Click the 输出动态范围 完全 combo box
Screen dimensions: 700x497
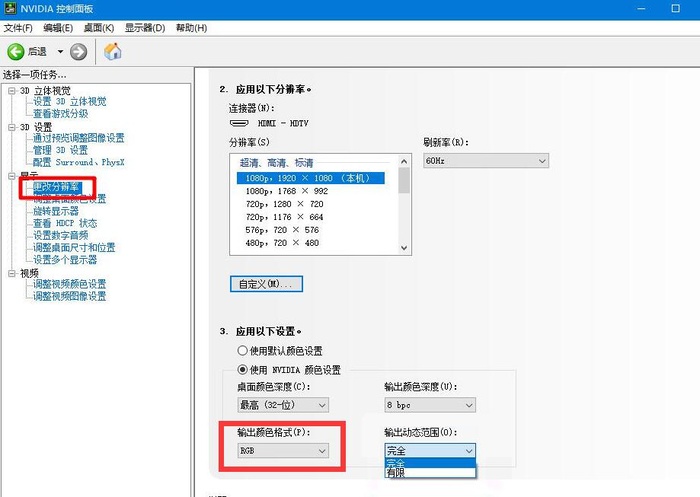click(x=430, y=451)
